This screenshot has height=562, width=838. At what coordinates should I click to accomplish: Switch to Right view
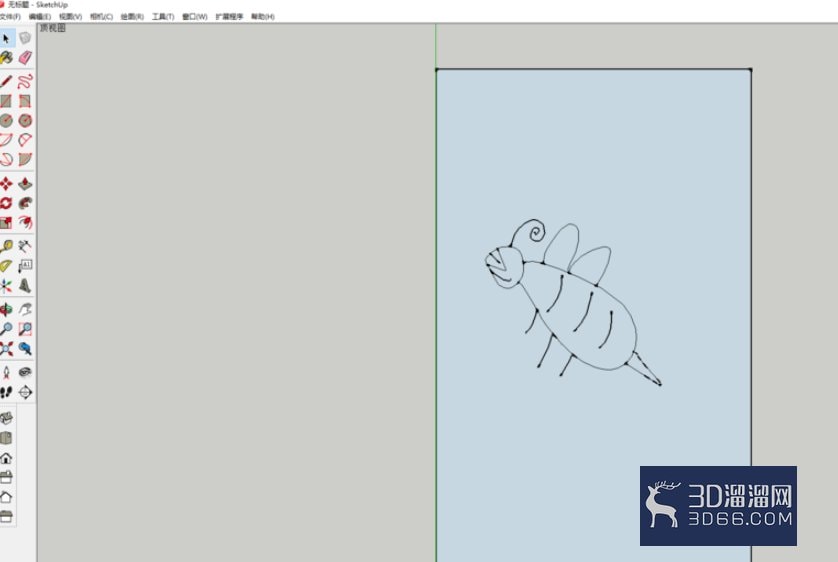point(6,477)
